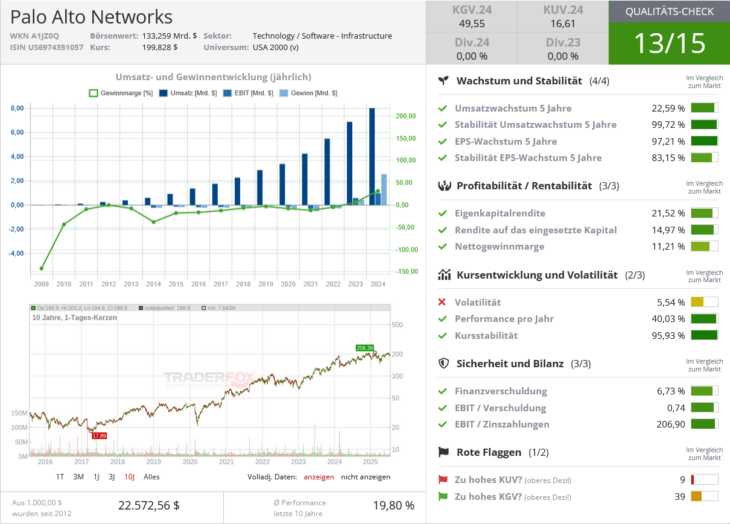
Task: Toggle the Umsatz [Mrd. $] legend entry
Action: pyautogui.click(x=188, y=93)
